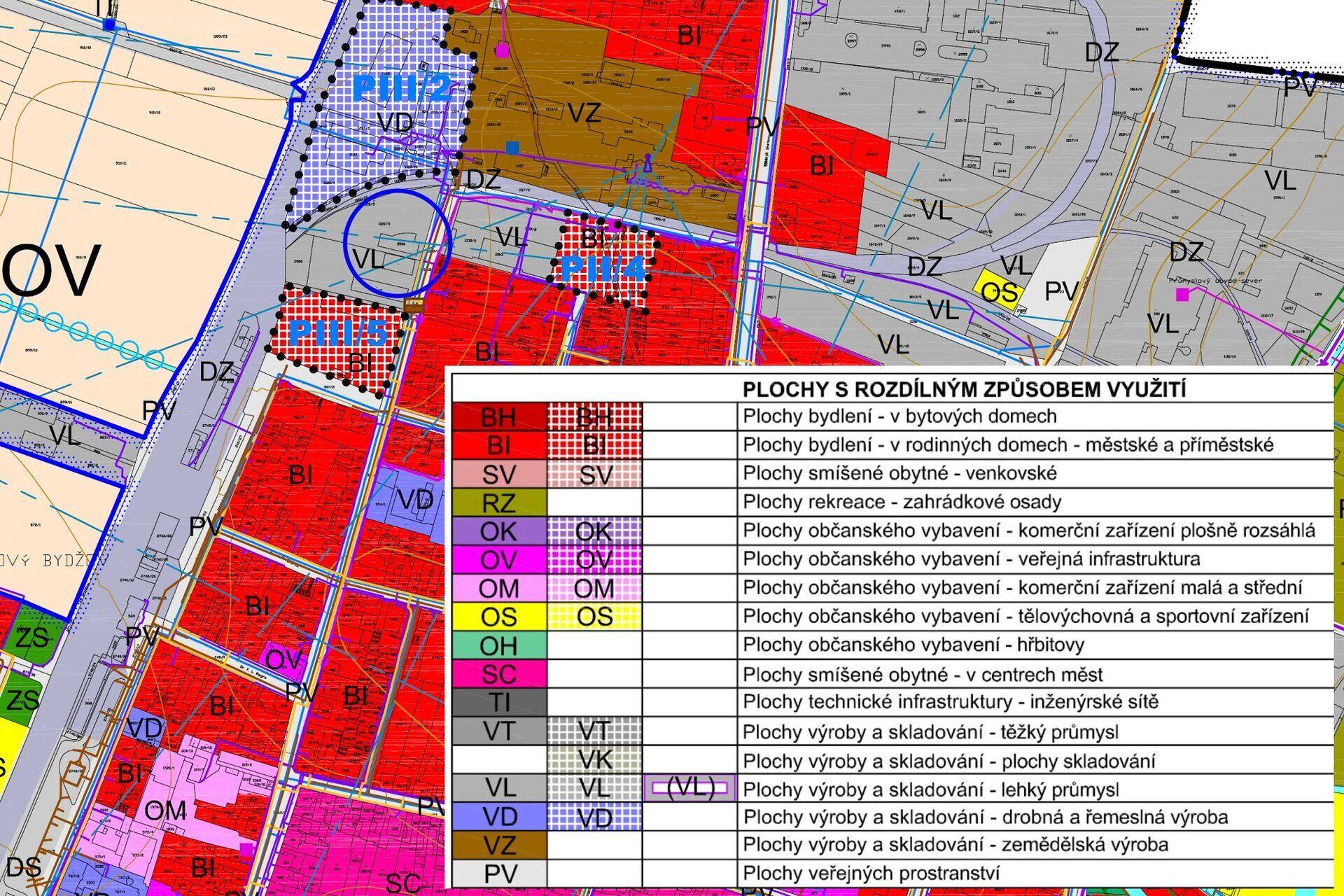The width and height of the screenshot is (1344, 896).
Task: Click magenta square near Průmyslový obvod sever
Action: point(1182,295)
